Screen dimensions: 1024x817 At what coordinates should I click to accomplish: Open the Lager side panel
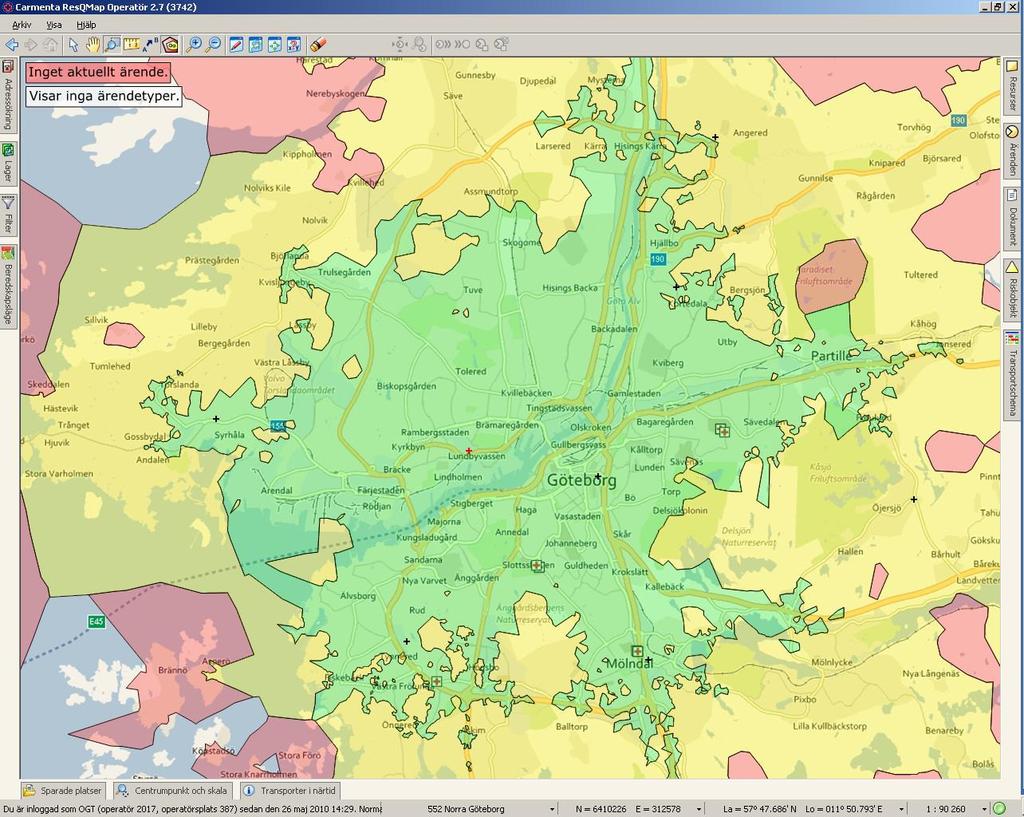[8, 163]
